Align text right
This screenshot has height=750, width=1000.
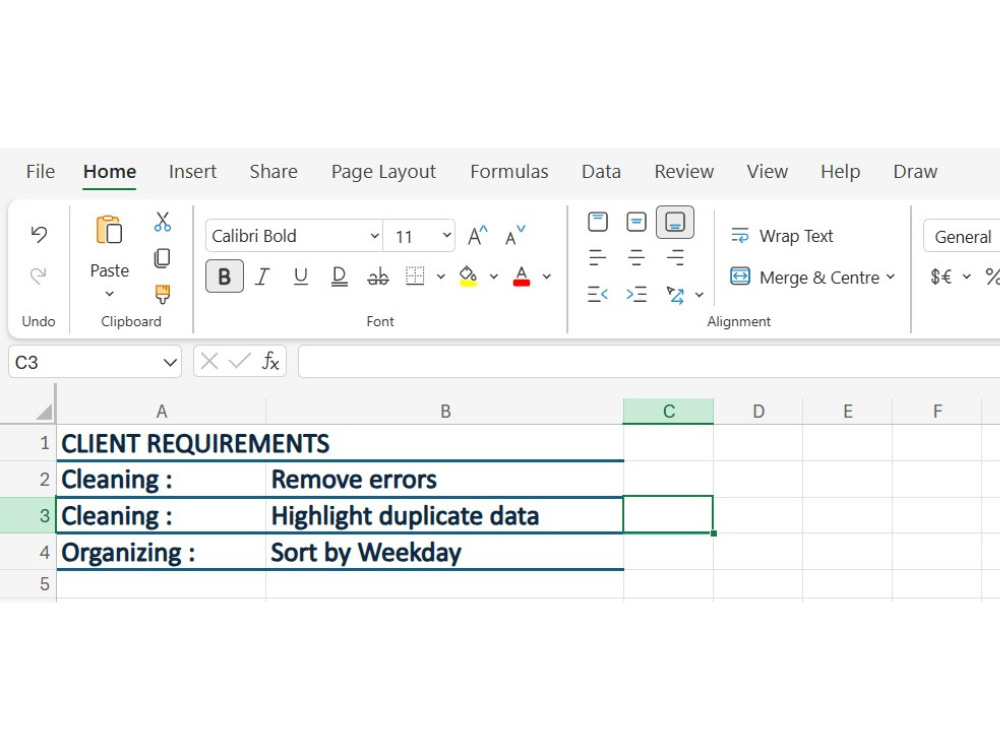pyautogui.click(x=675, y=258)
